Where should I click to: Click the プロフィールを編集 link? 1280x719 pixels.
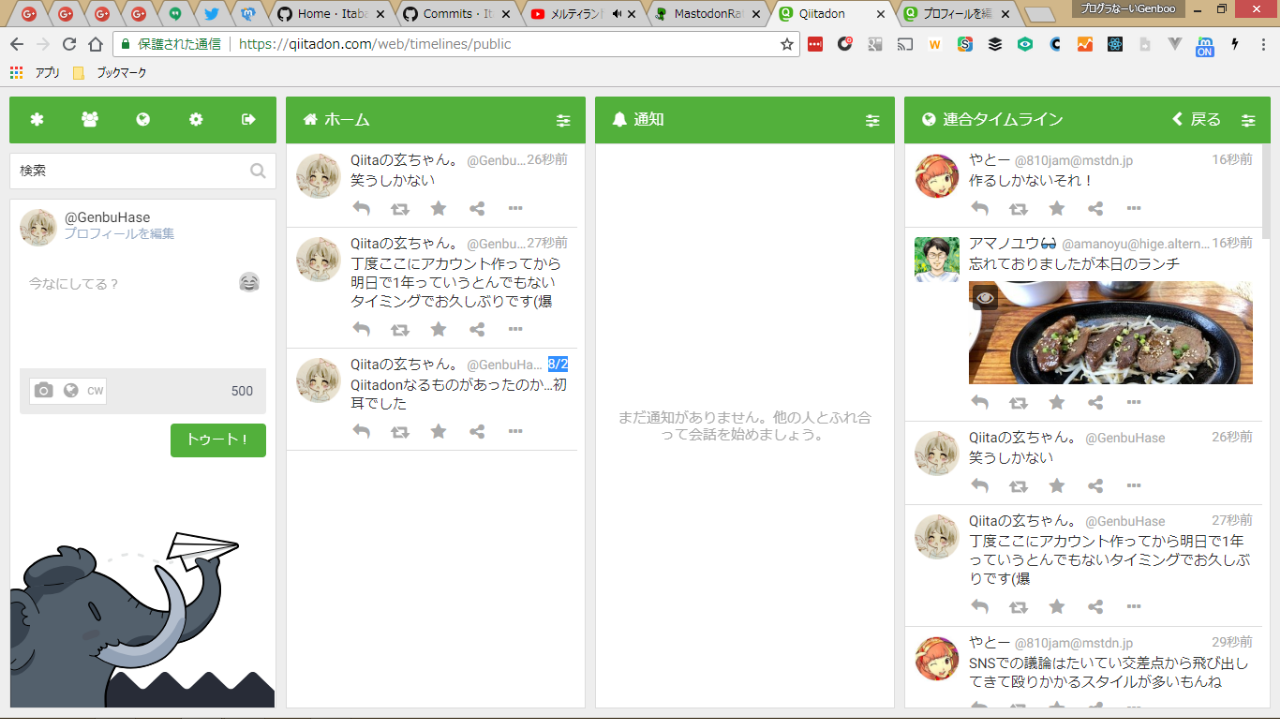click(119, 234)
